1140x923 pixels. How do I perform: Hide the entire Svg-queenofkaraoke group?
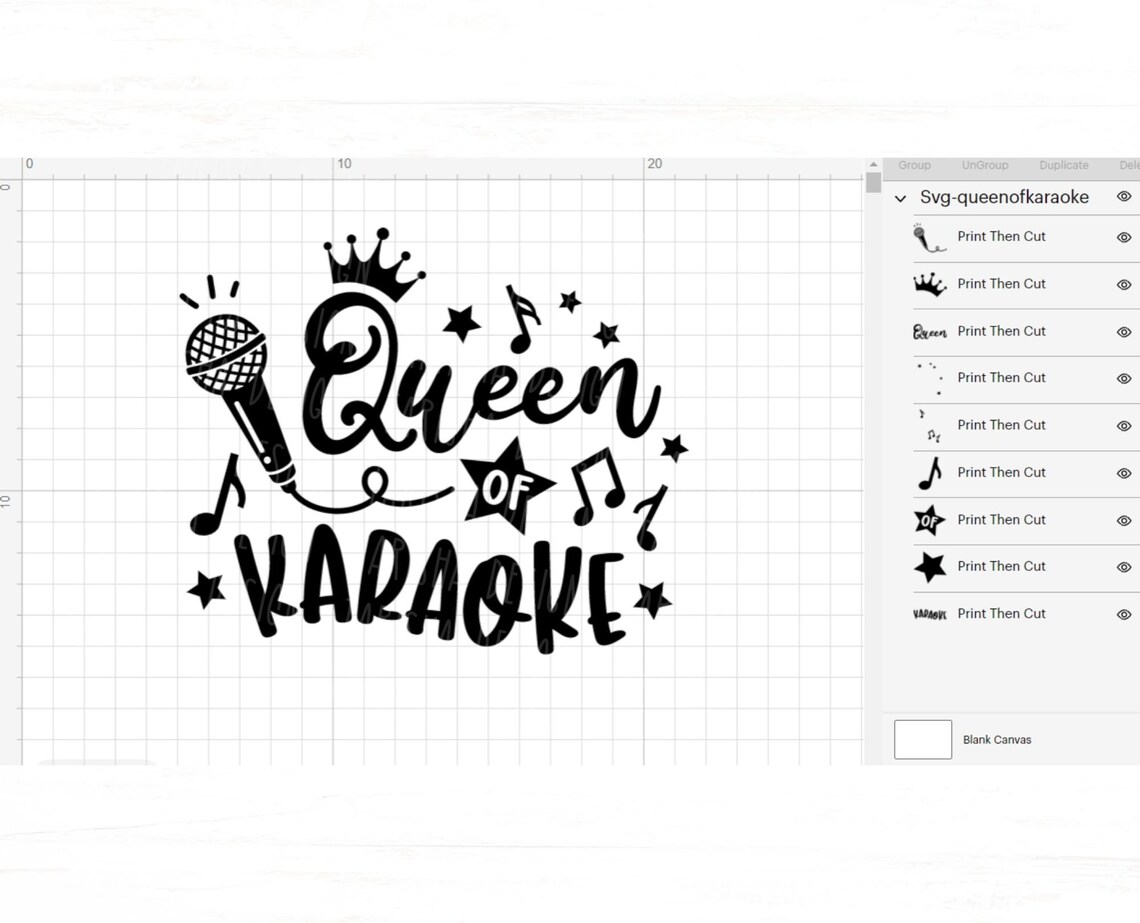pos(1124,197)
